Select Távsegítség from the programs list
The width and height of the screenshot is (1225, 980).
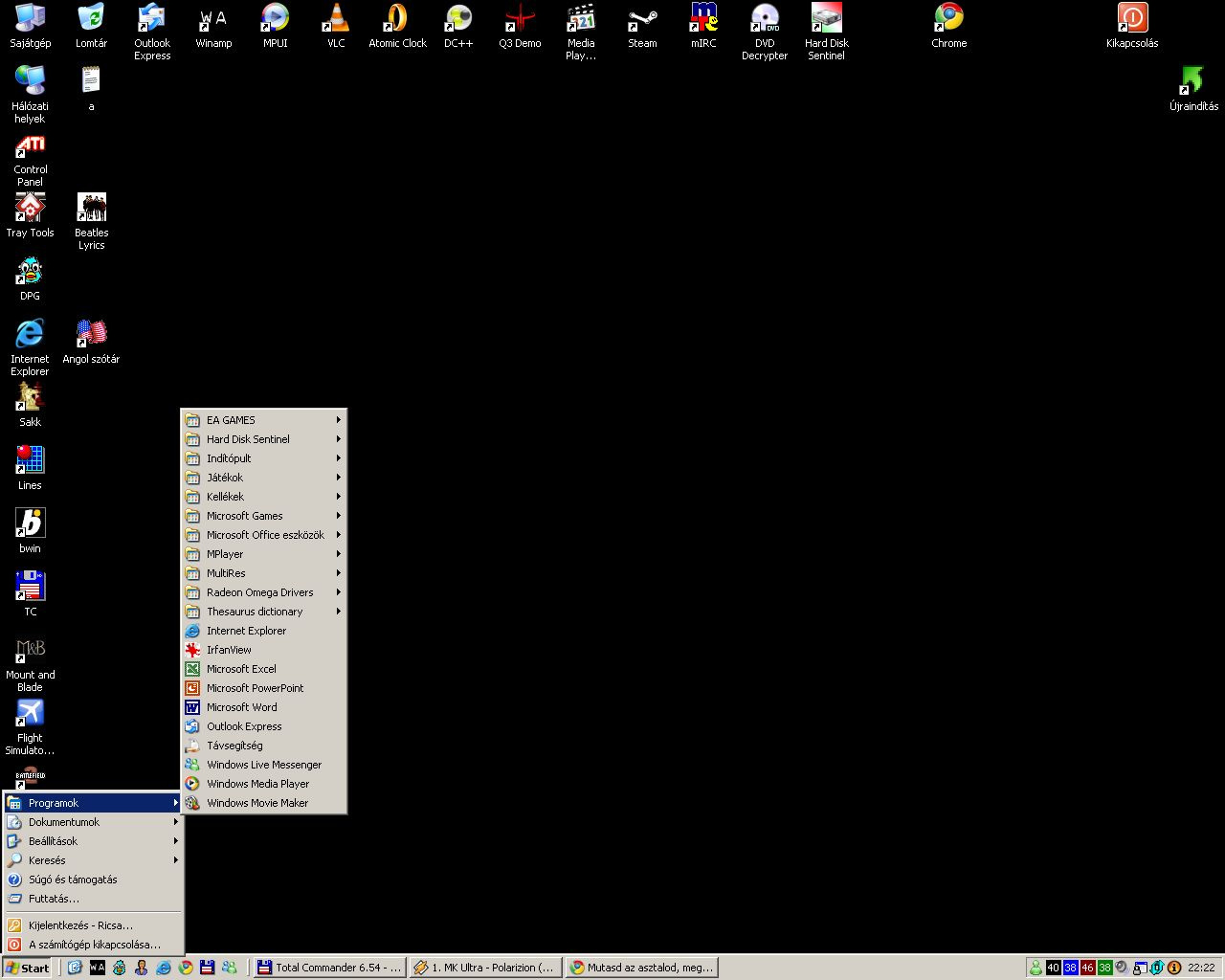tap(263, 746)
